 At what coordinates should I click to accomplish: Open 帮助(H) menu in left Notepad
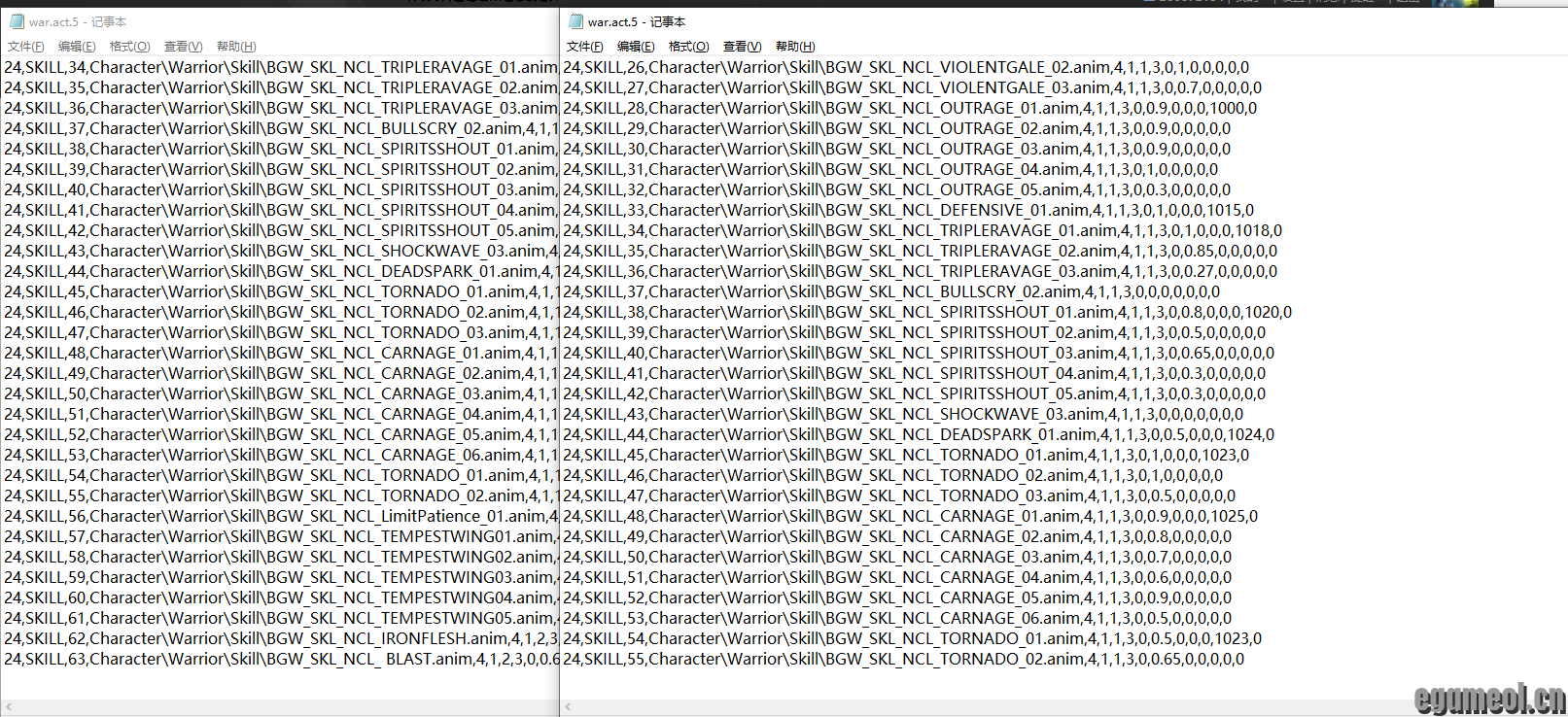pos(236,47)
